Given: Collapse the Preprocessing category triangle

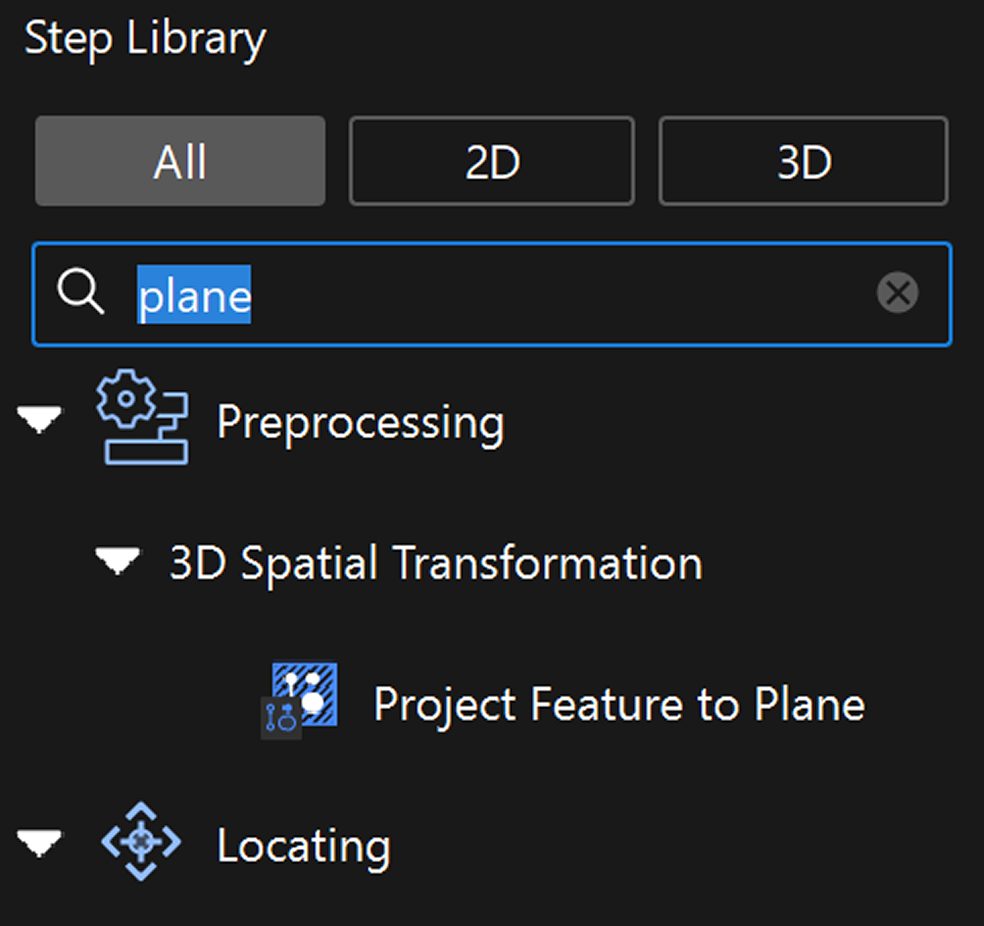Looking at the screenshot, I should (x=40, y=418).
